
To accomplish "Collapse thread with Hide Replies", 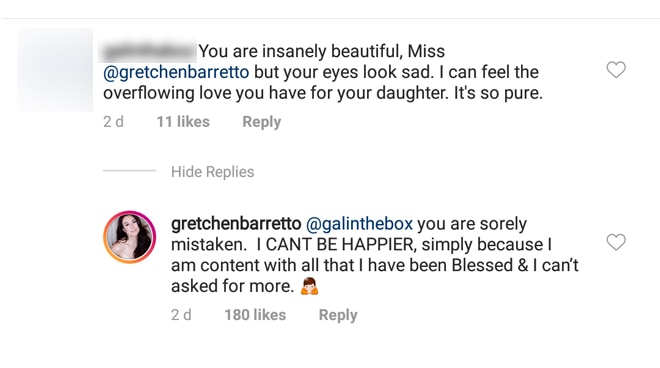I will click(213, 172).
